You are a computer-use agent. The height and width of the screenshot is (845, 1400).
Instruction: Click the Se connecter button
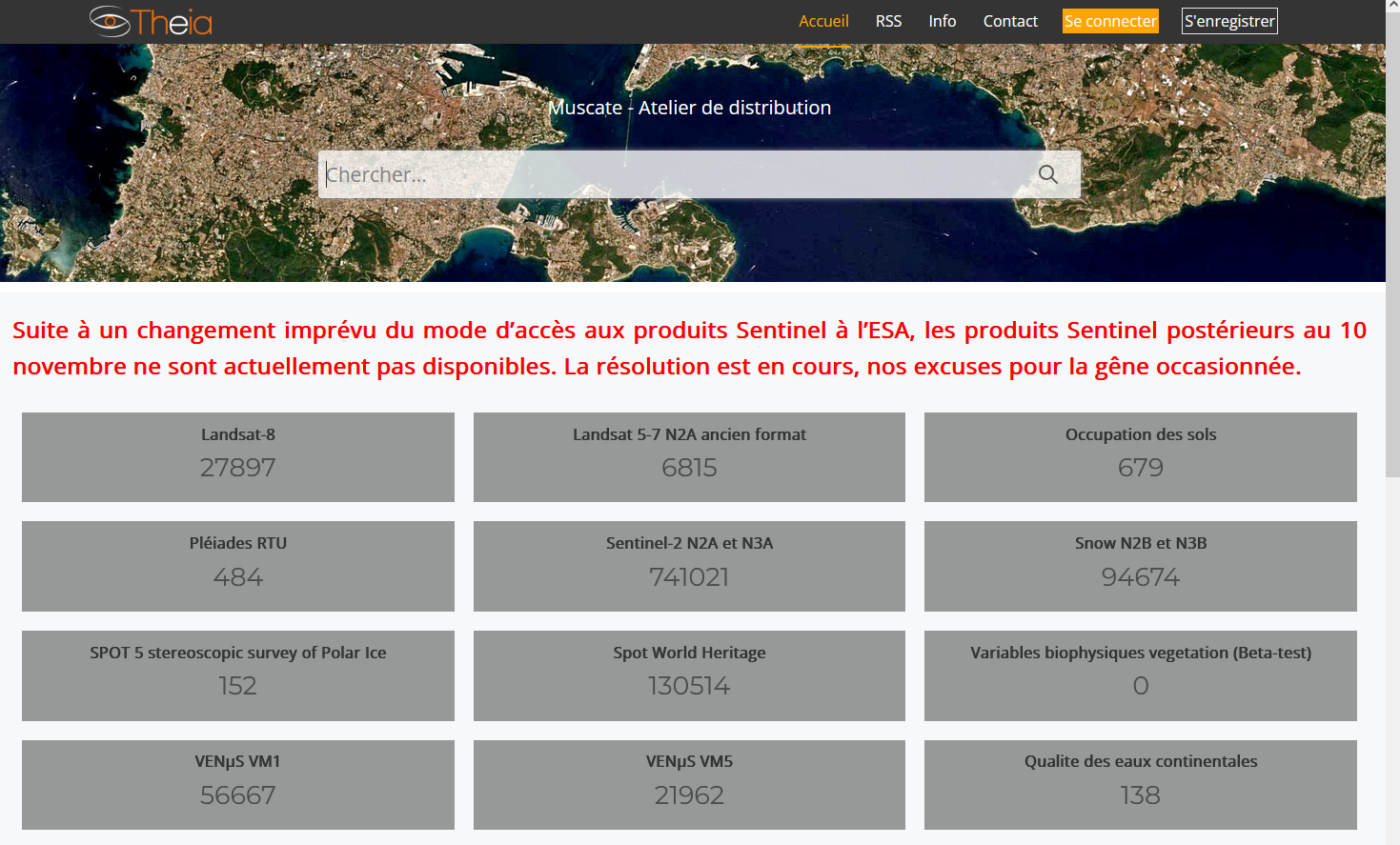[1110, 21]
